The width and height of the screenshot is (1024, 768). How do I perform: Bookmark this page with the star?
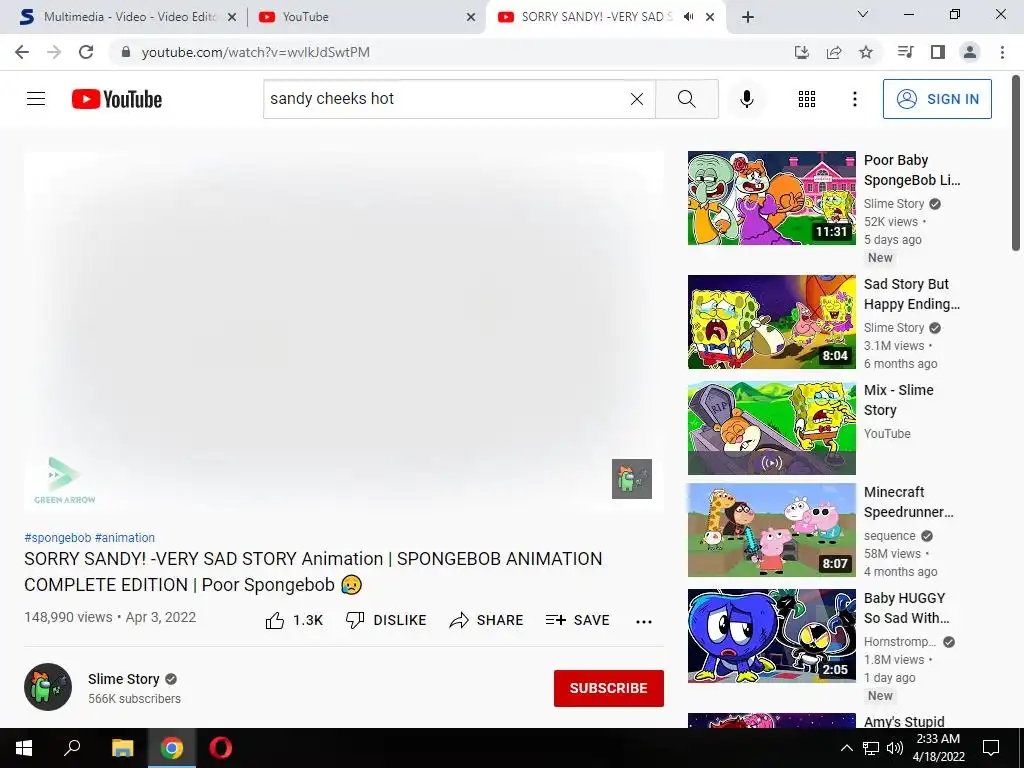(x=866, y=52)
